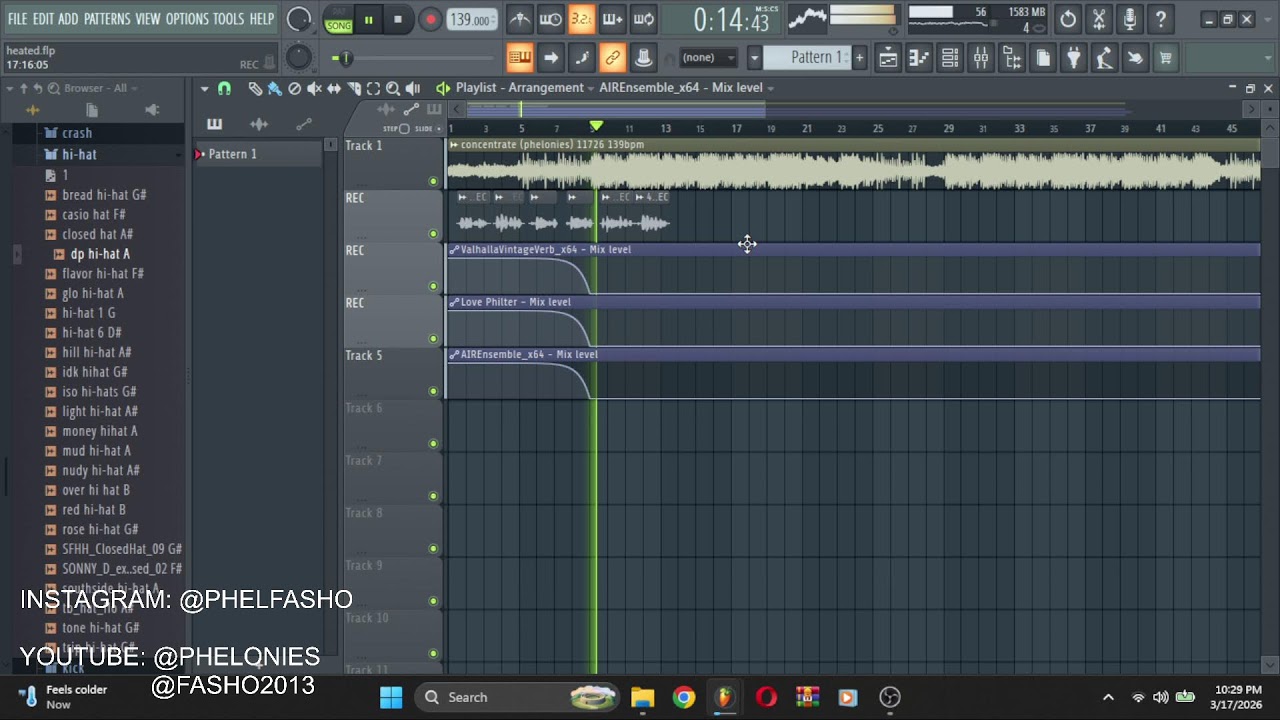The width and height of the screenshot is (1280, 720).
Task: Click the metronome icon
Action: point(519,19)
